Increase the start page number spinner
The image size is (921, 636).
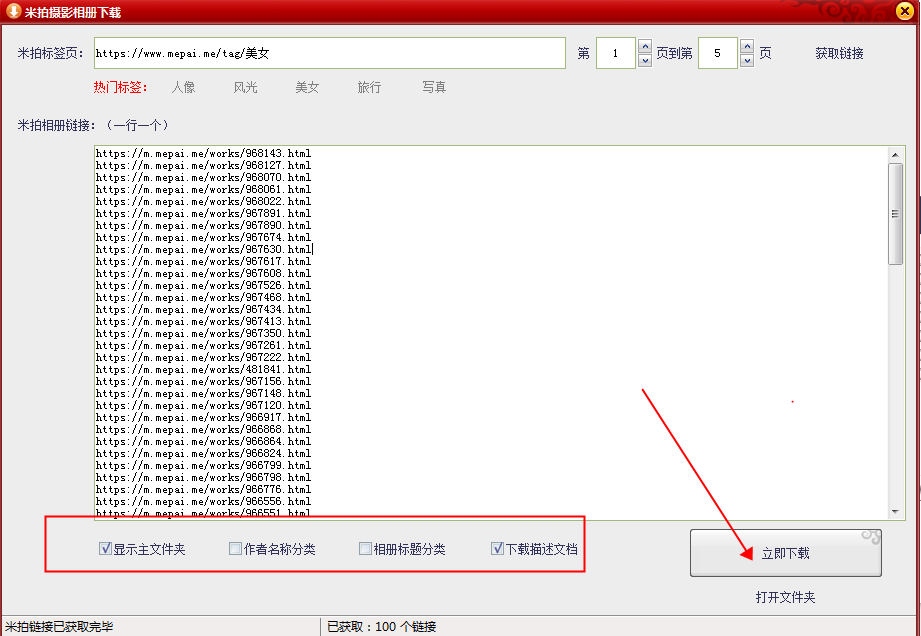click(645, 46)
